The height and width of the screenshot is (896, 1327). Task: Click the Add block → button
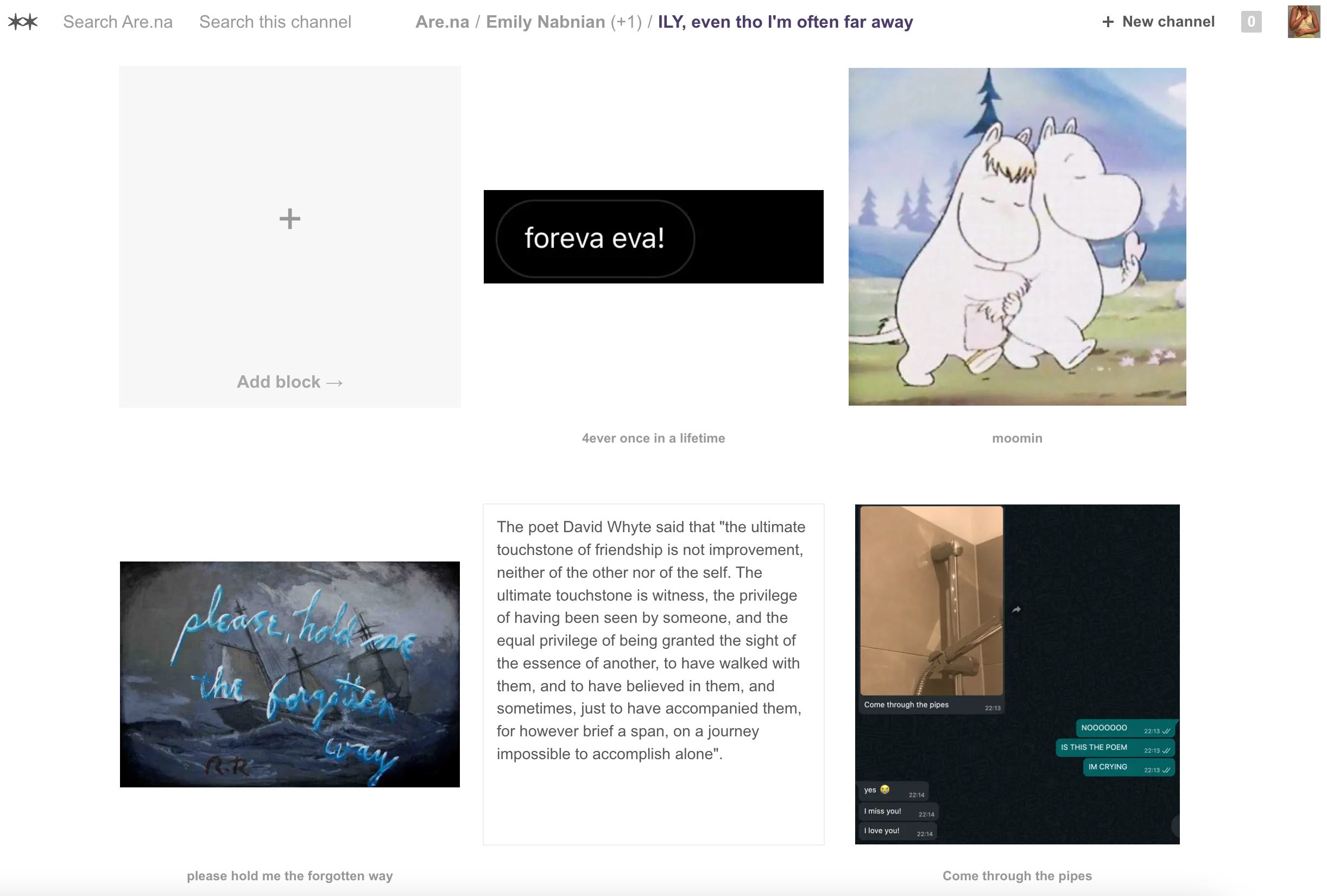pos(289,381)
